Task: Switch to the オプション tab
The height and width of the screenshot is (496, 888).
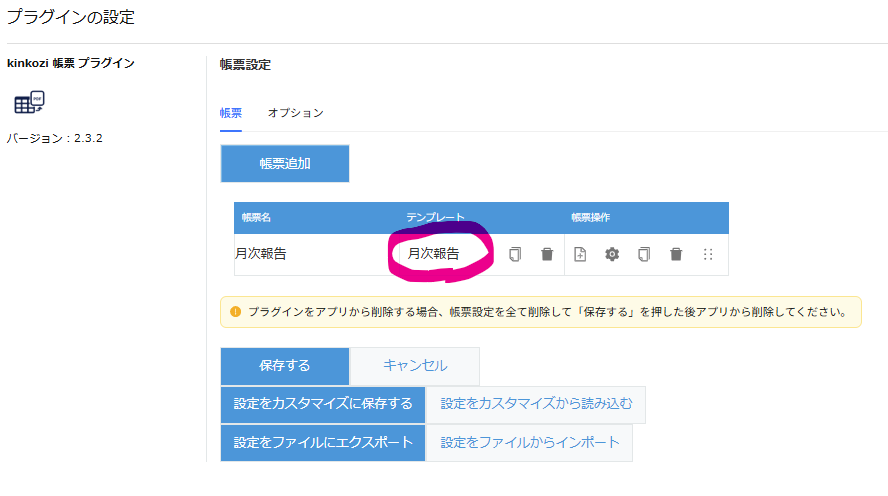Action: click(295, 113)
